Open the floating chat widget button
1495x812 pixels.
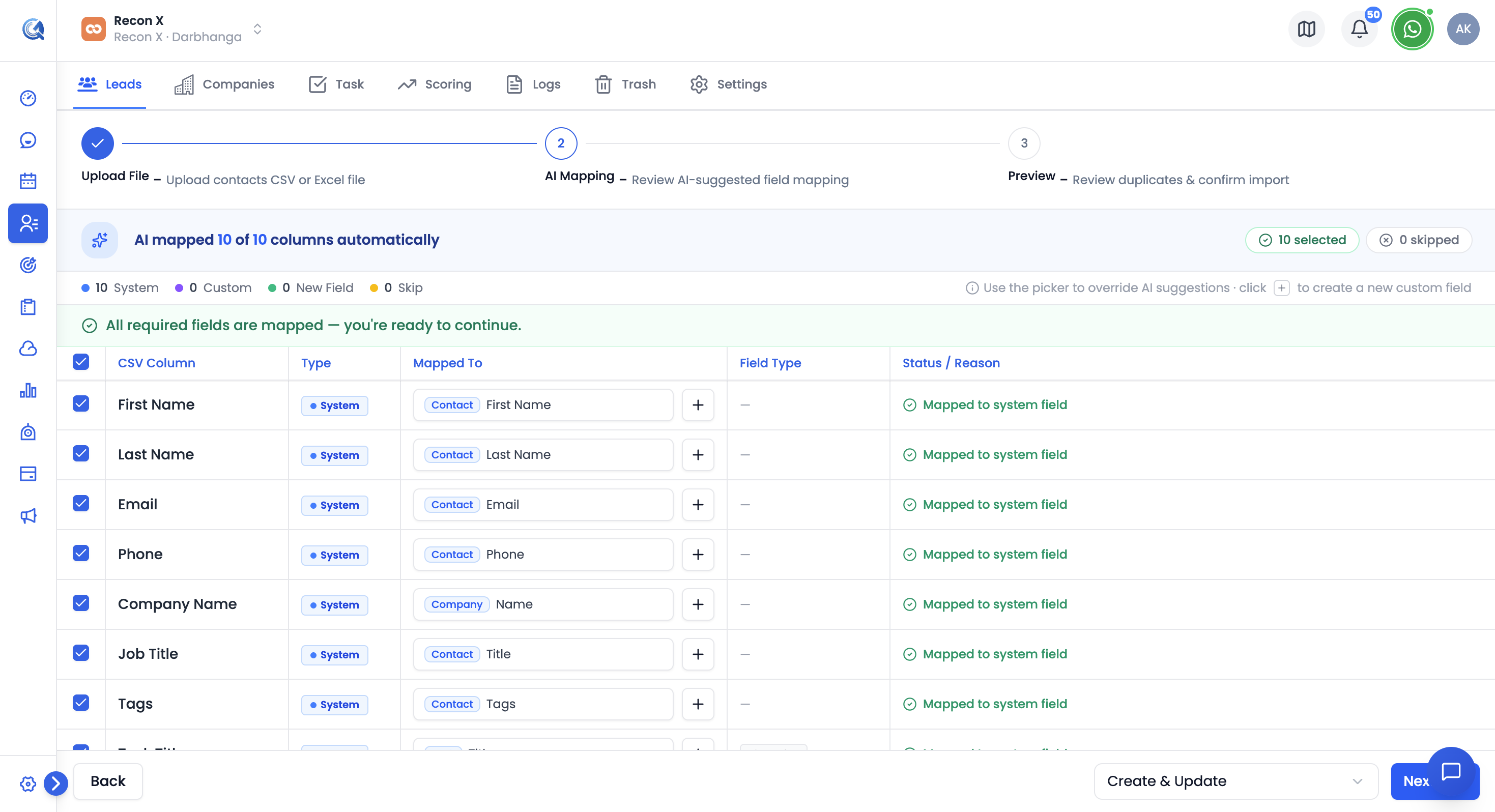coord(1451,771)
